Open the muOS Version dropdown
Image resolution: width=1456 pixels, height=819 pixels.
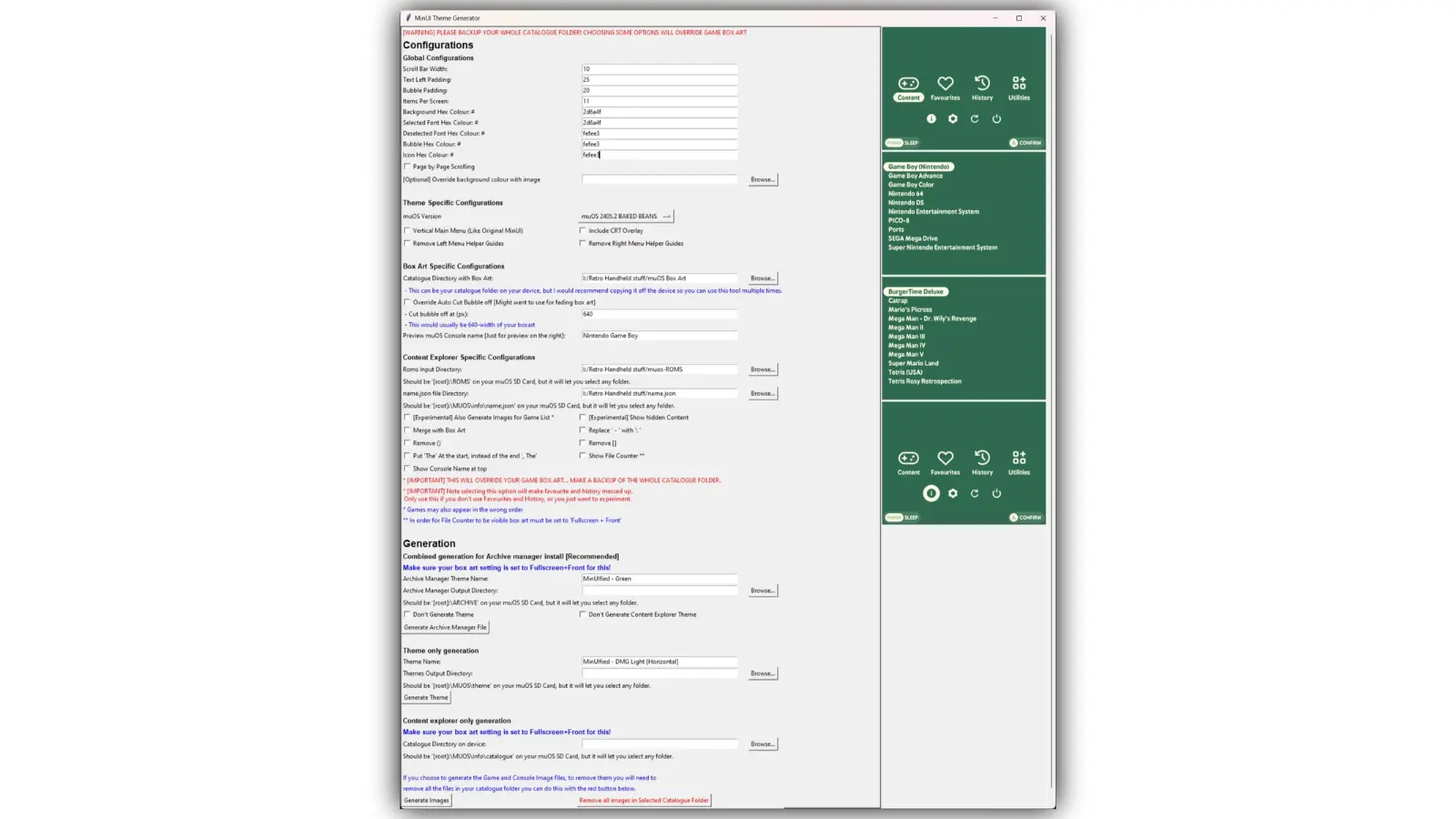[x=626, y=217]
